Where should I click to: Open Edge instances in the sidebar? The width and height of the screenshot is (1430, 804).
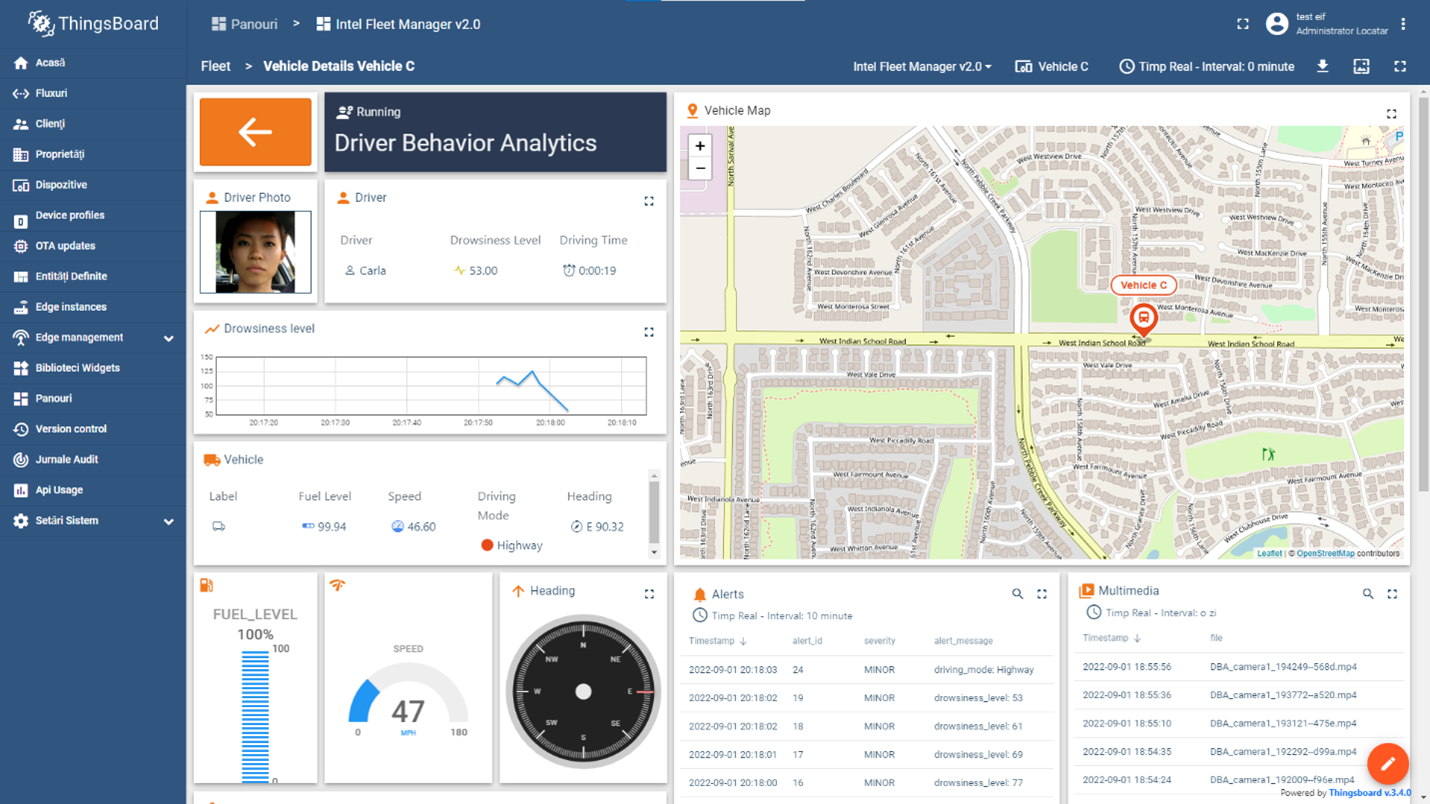click(93, 307)
